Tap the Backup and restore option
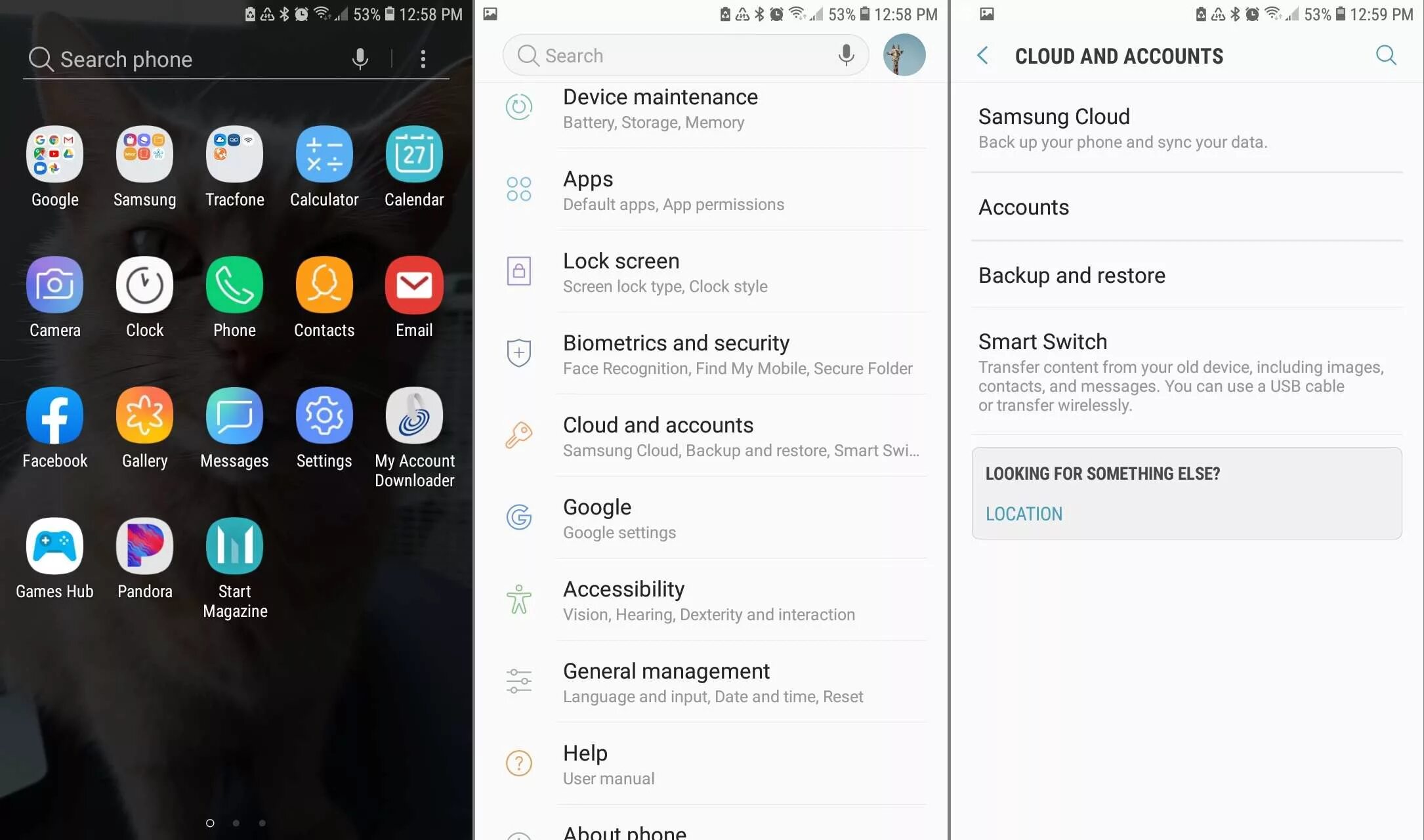1424x840 pixels. point(1071,275)
